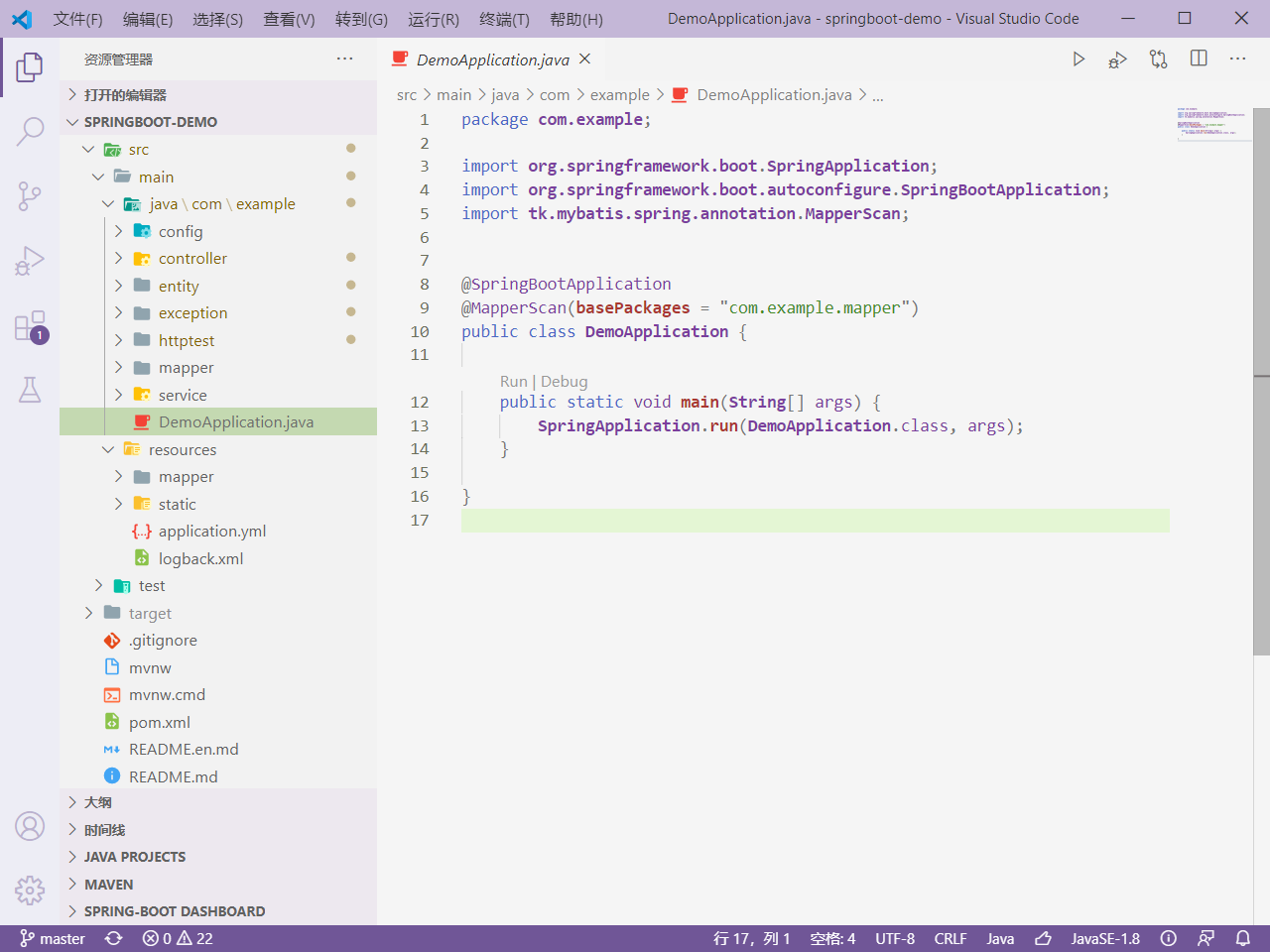Click the master branch indicator
Image resolution: width=1270 pixels, height=952 pixels.
[x=53, y=938]
